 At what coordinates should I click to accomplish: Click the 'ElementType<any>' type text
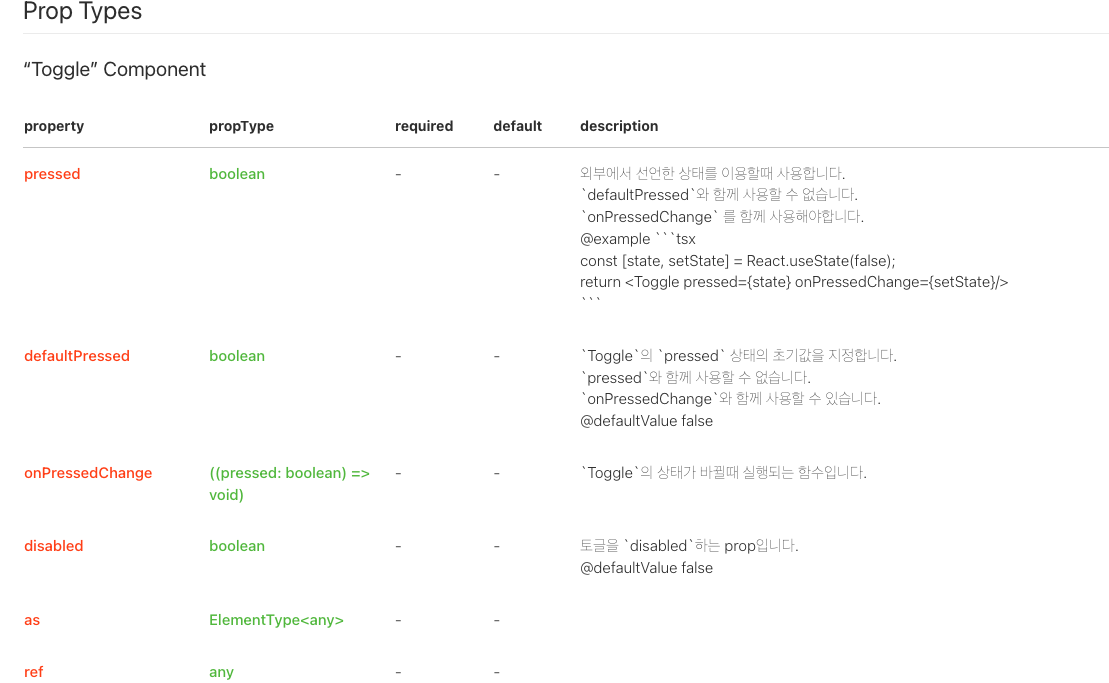(x=276, y=620)
